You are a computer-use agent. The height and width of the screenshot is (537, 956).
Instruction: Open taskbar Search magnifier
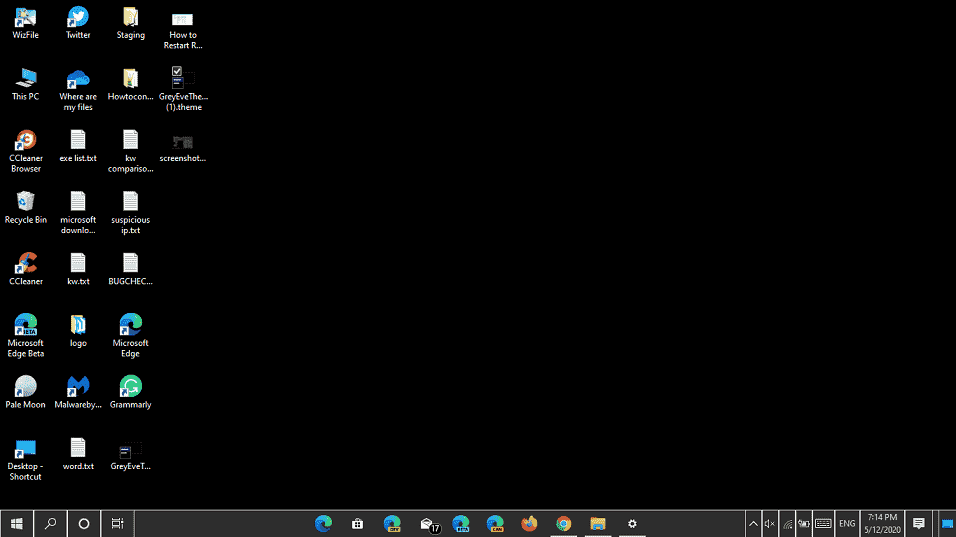tap(50, 524)
